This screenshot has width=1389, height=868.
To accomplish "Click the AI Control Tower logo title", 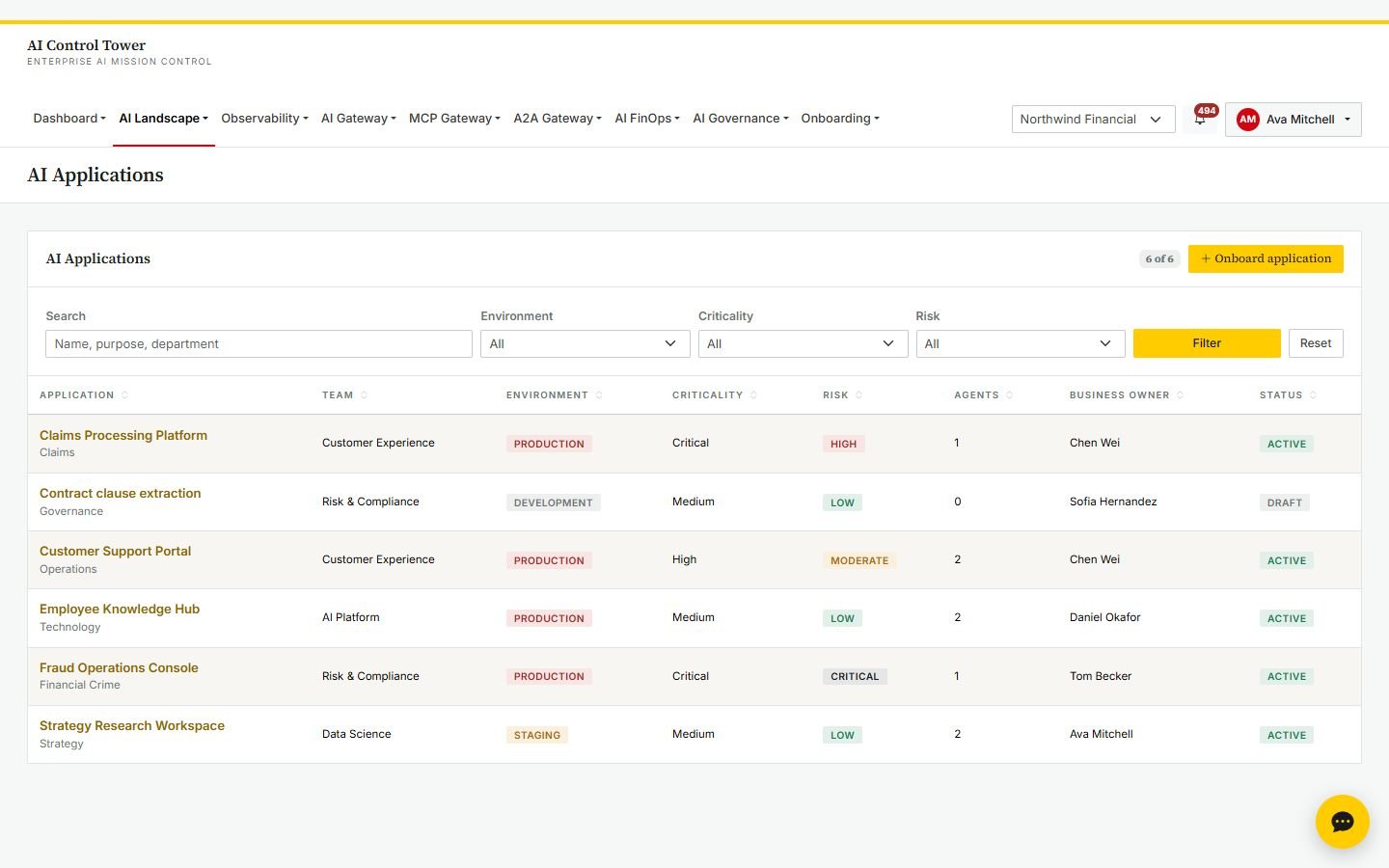I will click(87, 45).
